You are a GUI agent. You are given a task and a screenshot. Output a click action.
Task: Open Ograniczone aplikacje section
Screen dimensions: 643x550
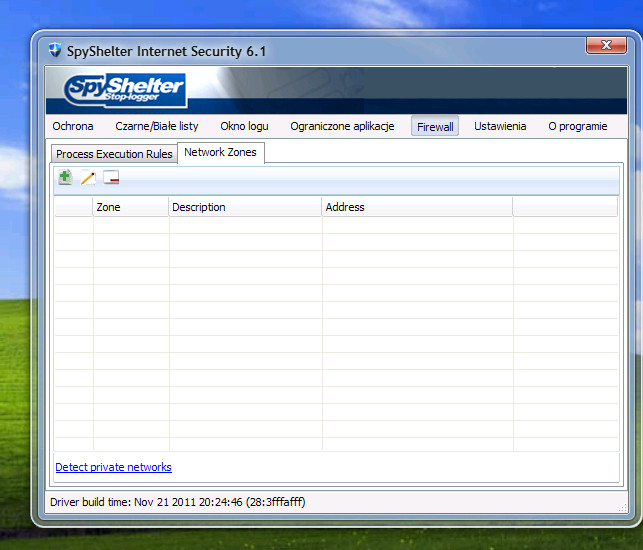342,126
